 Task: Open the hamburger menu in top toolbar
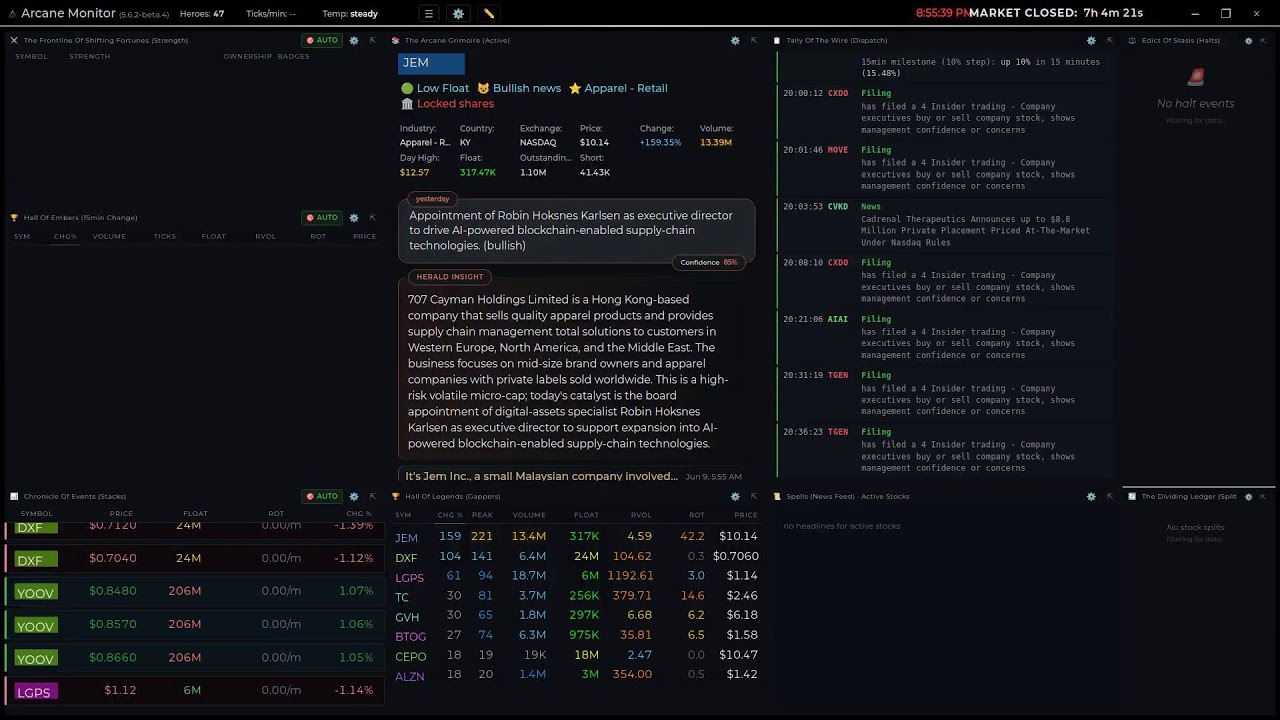coord(428,14)
